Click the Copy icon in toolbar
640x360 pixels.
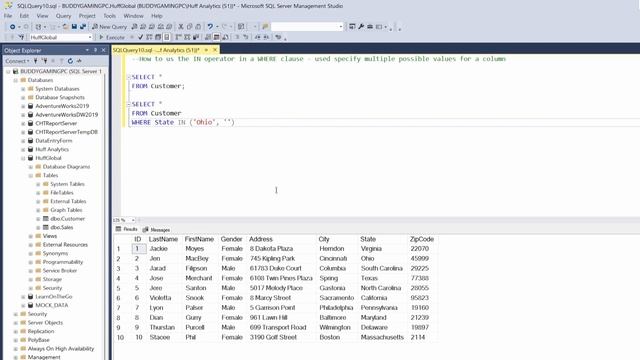pos(189,27)
